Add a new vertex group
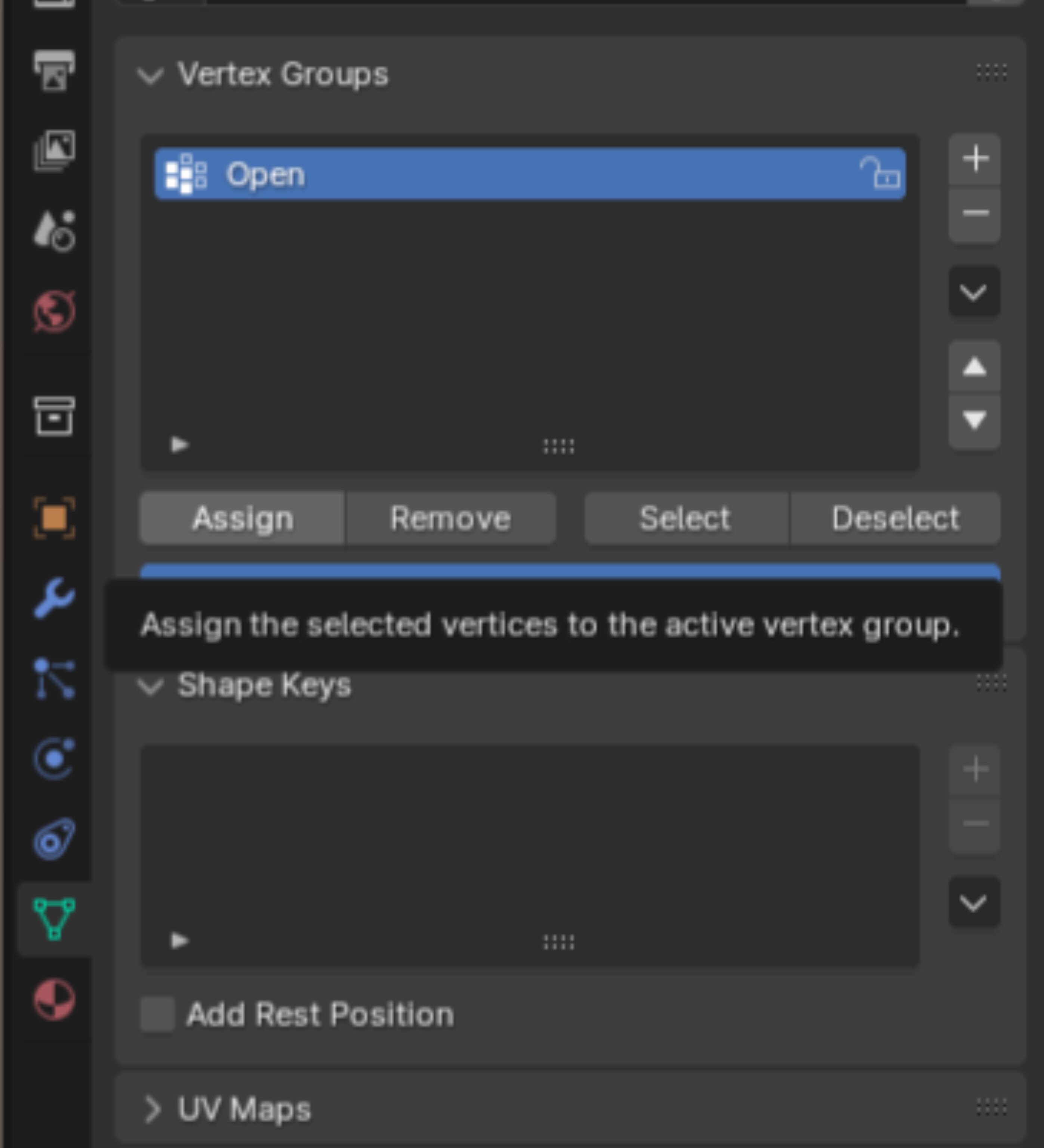The image size is (1044, 1148). [974, 159]
